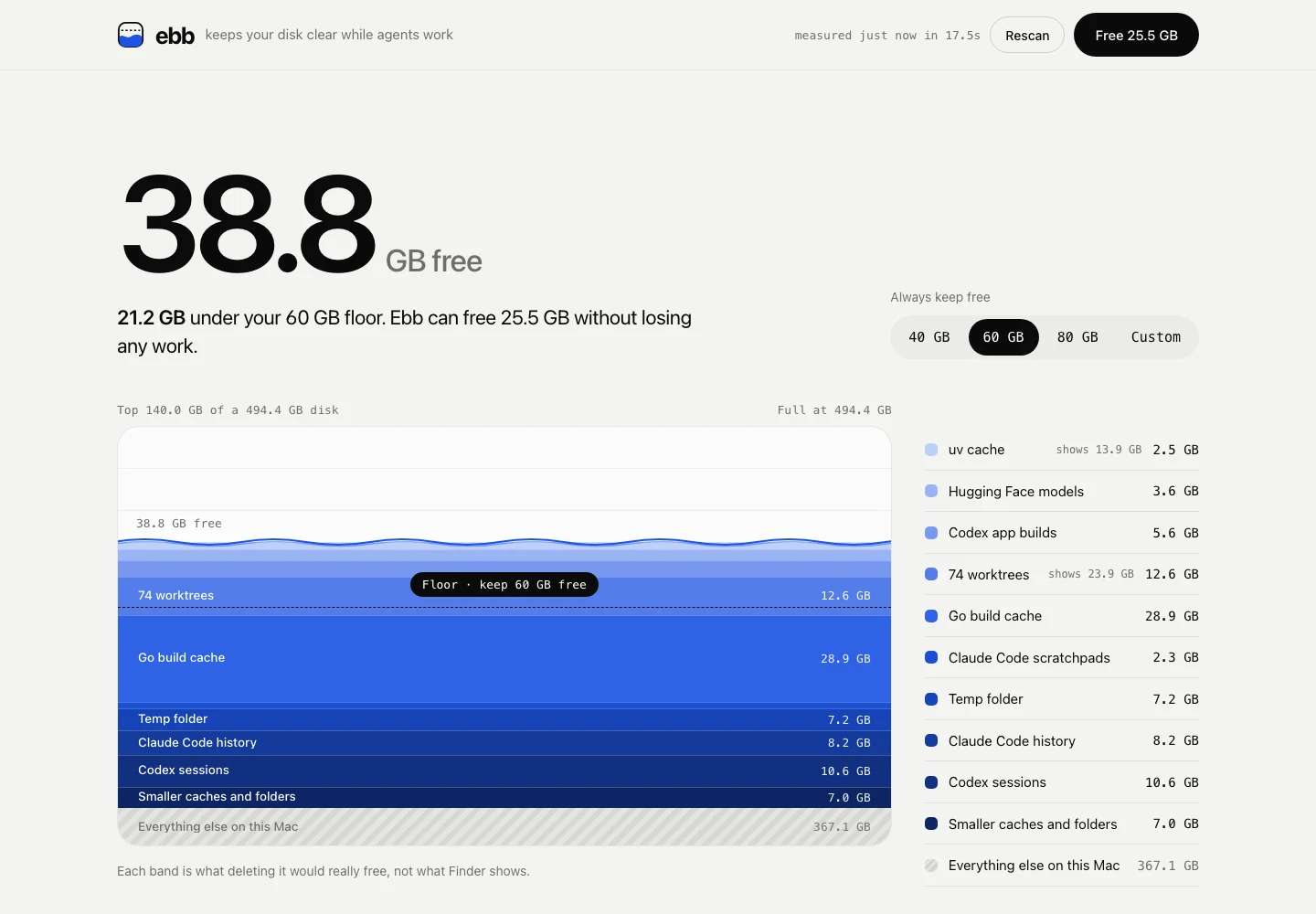Click the large 38.8 free-space number
The width and height of the screenshot is (1316, 914).
click(249, 224)
